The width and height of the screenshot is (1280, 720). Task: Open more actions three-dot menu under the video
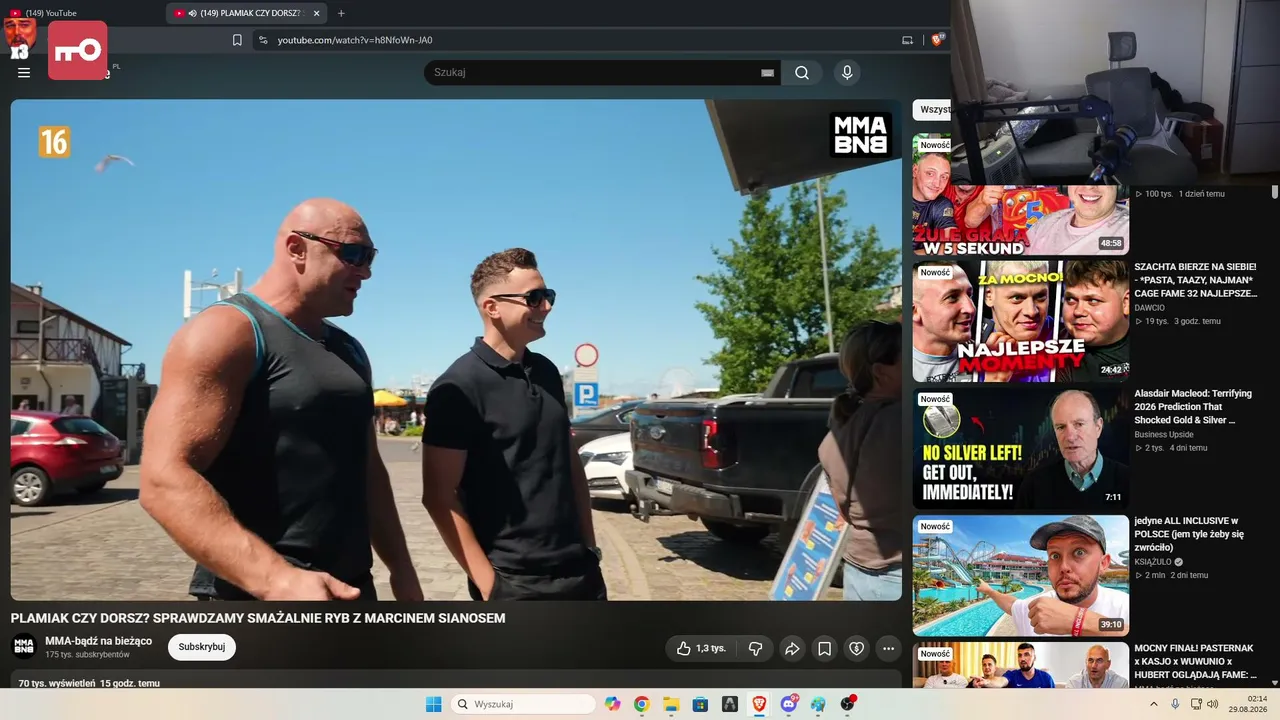(888, 648)
